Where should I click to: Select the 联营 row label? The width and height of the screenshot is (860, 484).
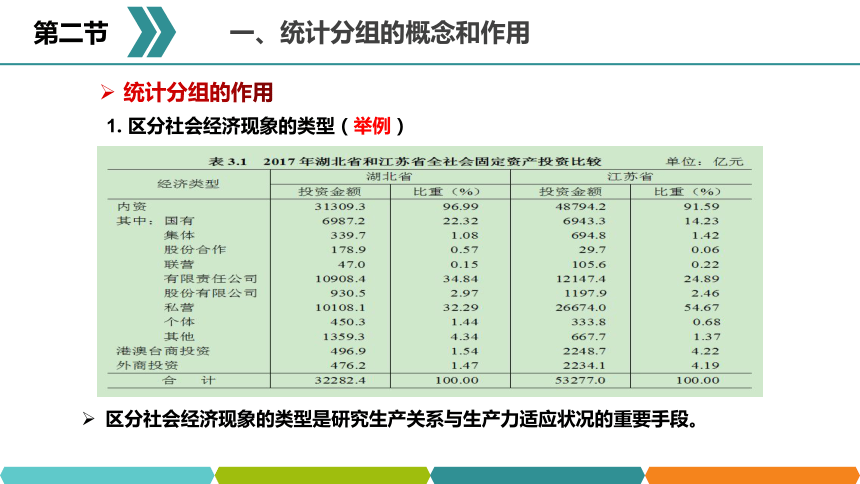179,264
